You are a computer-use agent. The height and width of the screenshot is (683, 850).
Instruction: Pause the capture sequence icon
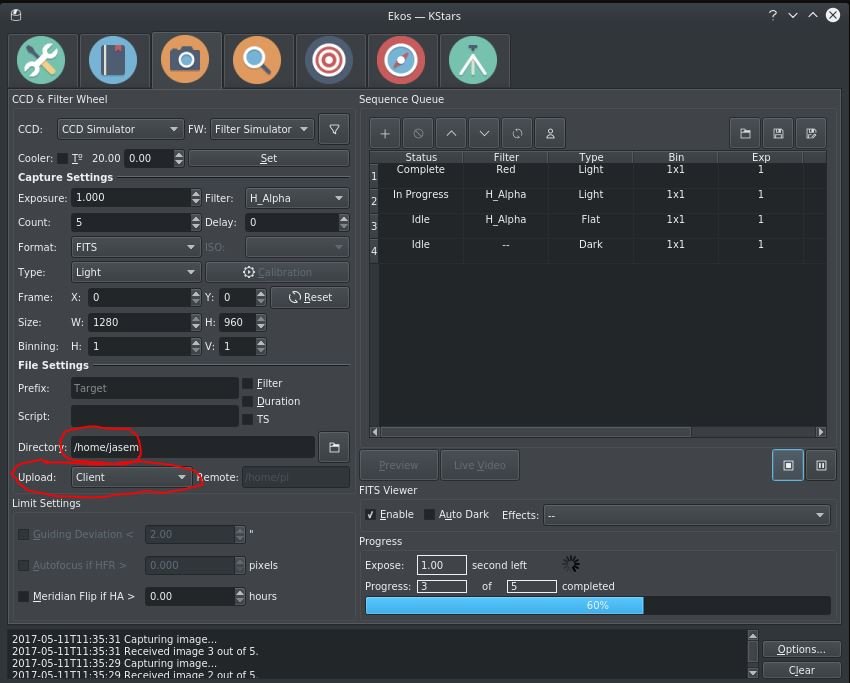[821, 465]
